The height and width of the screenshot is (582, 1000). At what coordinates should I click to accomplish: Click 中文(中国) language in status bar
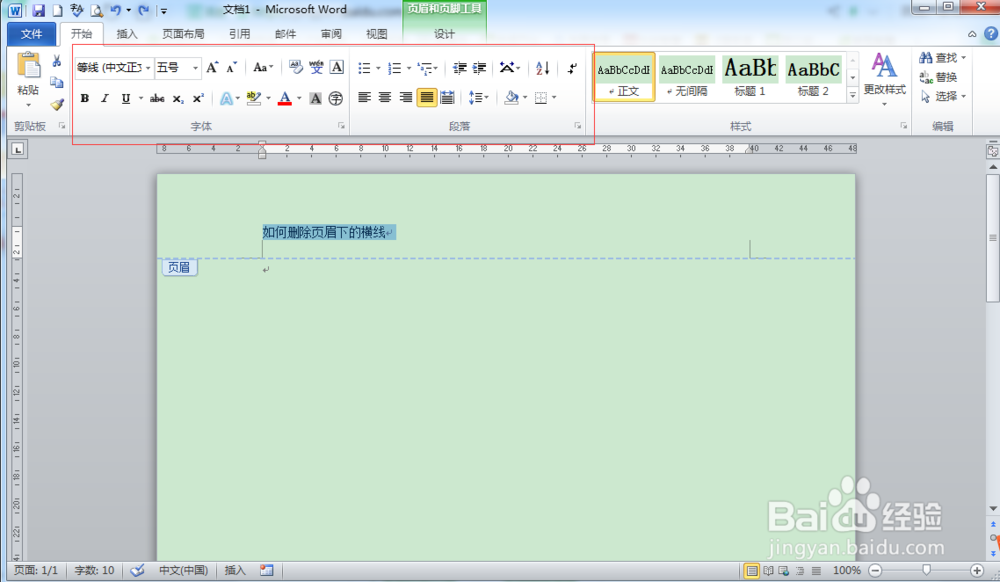183,571
